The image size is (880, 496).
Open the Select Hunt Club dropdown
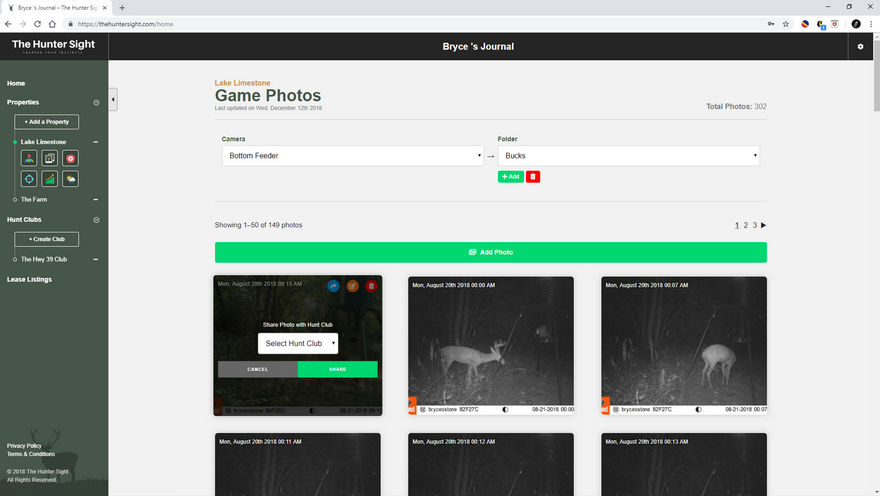click(x=298, y=343)
